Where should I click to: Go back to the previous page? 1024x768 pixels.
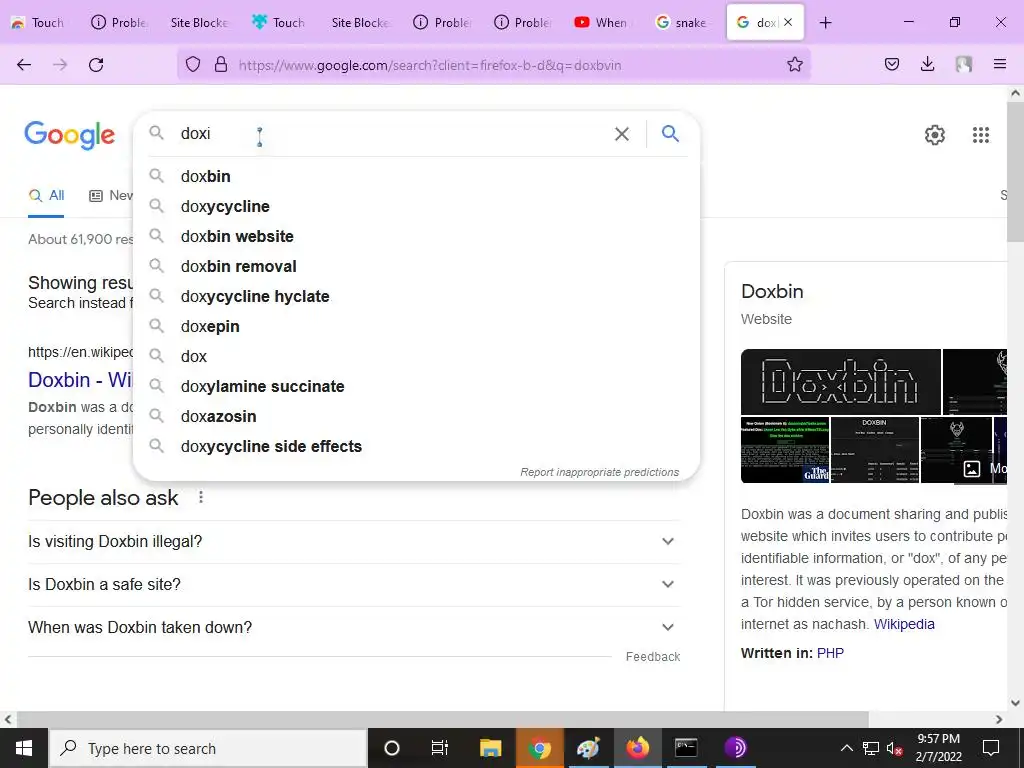pyautogui.click(x=24, y=65)
